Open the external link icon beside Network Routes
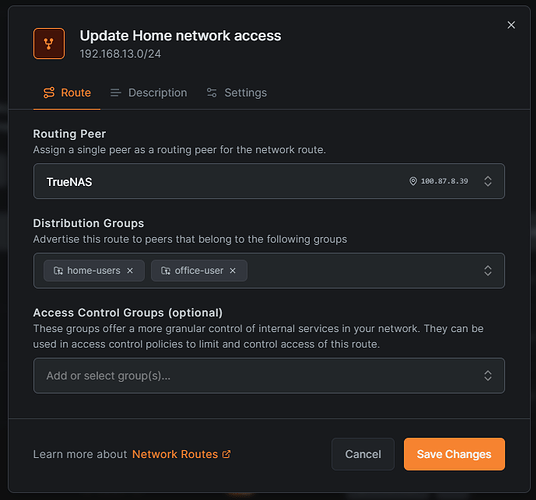The height and width of the screenshot is (500, 536). tap(226, 454)
